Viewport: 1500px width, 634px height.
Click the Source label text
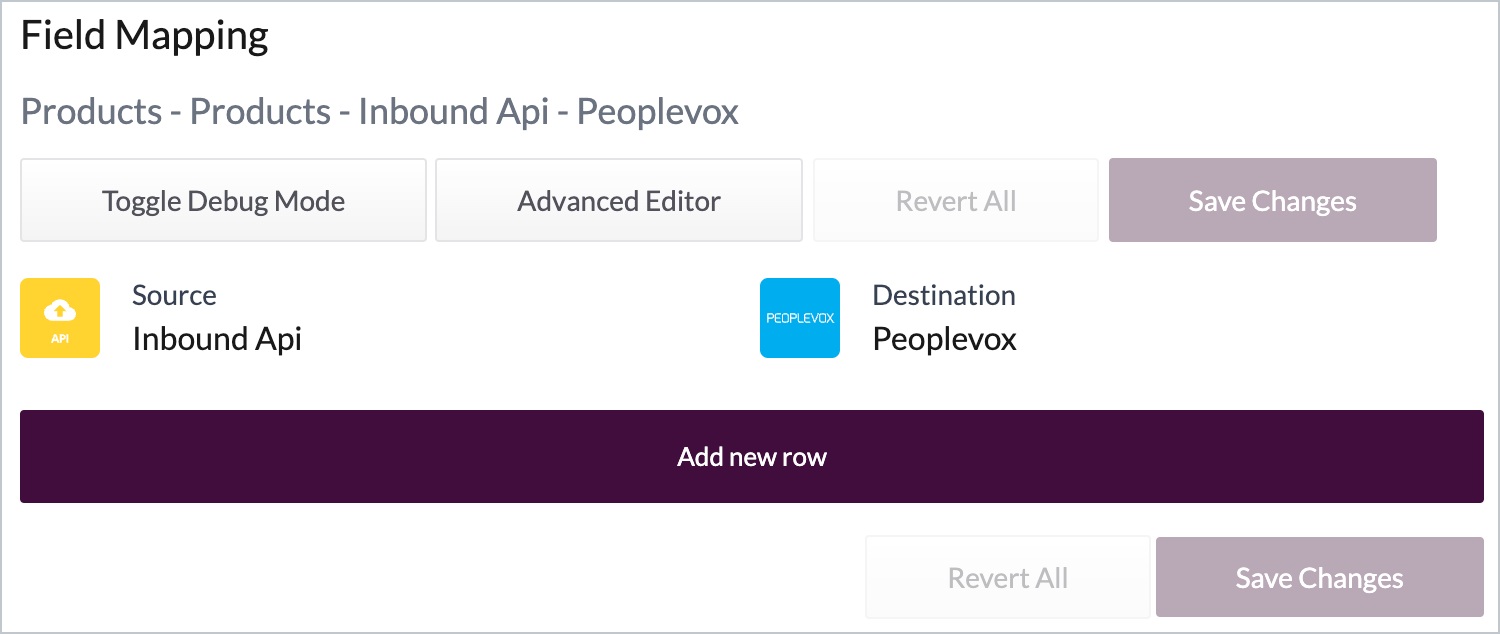point(174,296)
